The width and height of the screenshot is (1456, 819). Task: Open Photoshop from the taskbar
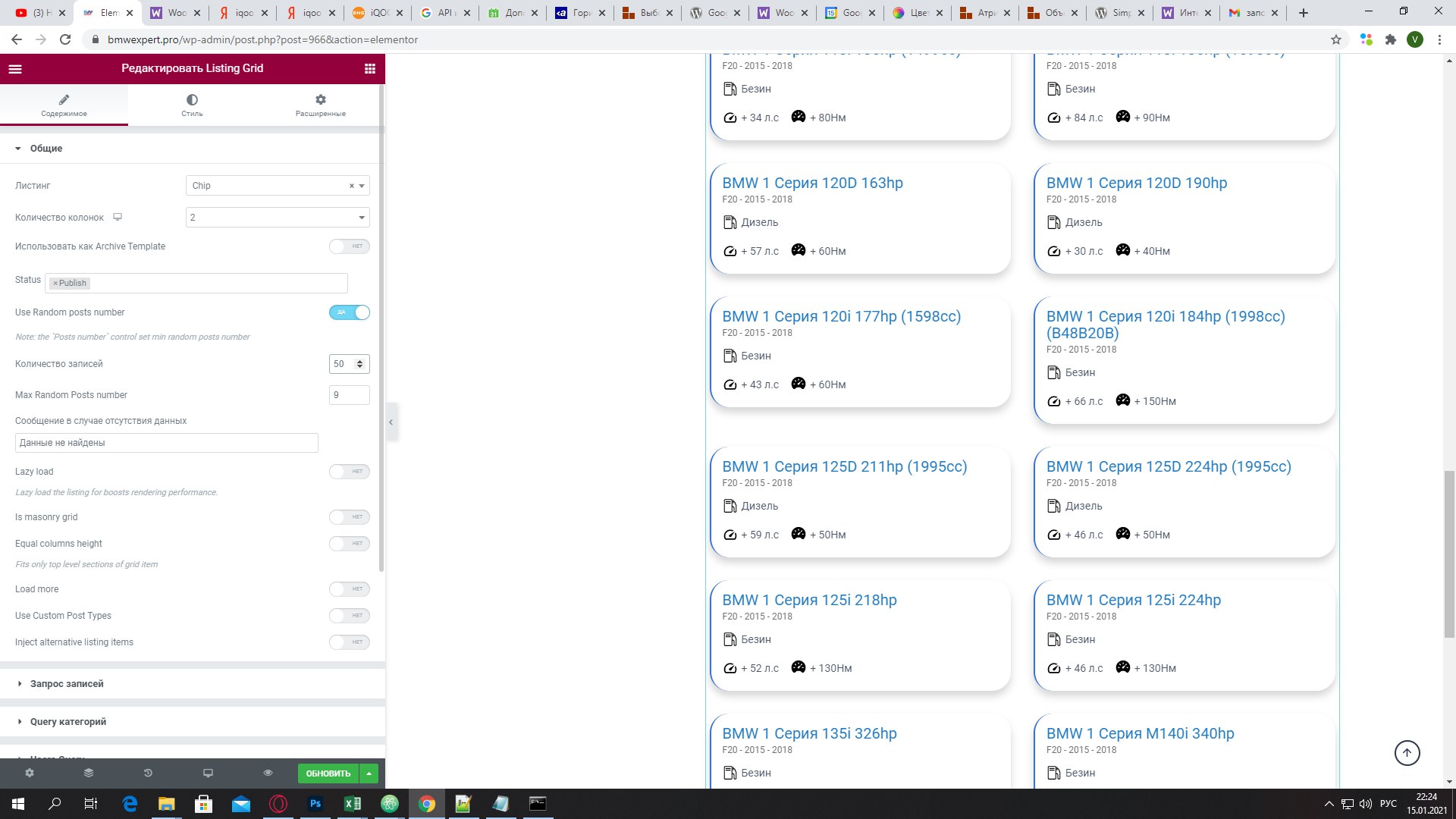[315, 804]
